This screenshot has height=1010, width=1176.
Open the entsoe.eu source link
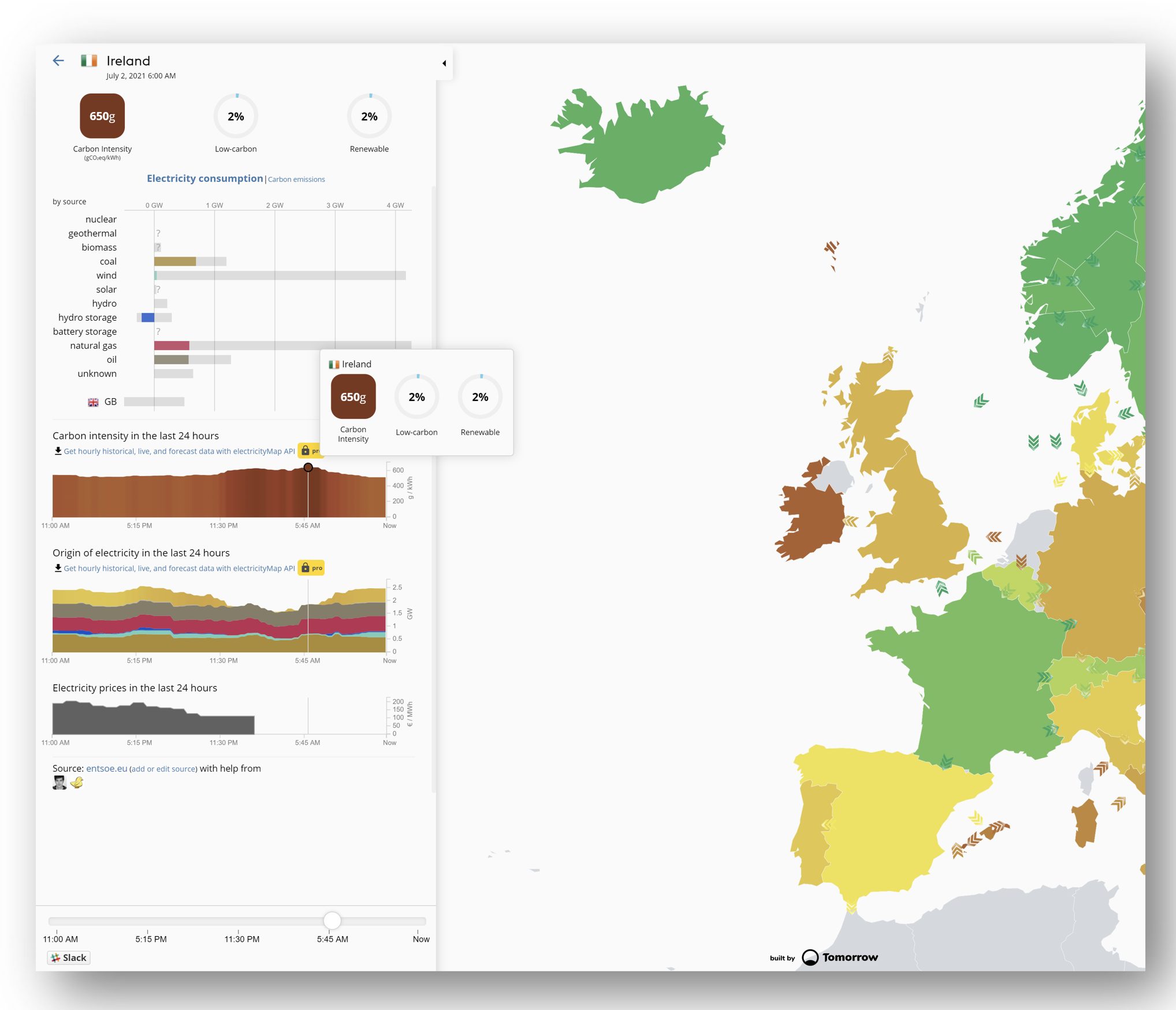point(106,768)
